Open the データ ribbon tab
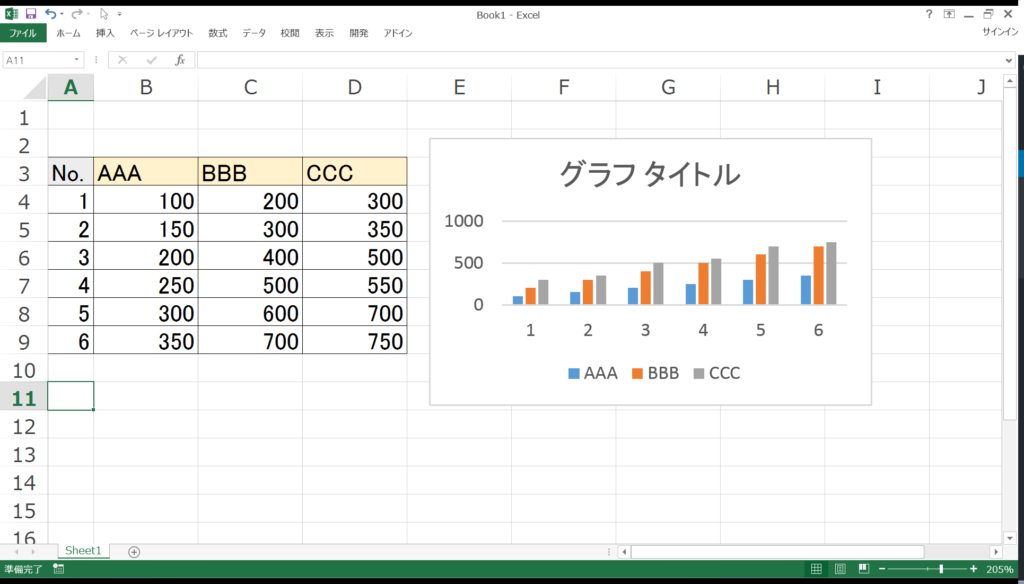 coord(254,32)
